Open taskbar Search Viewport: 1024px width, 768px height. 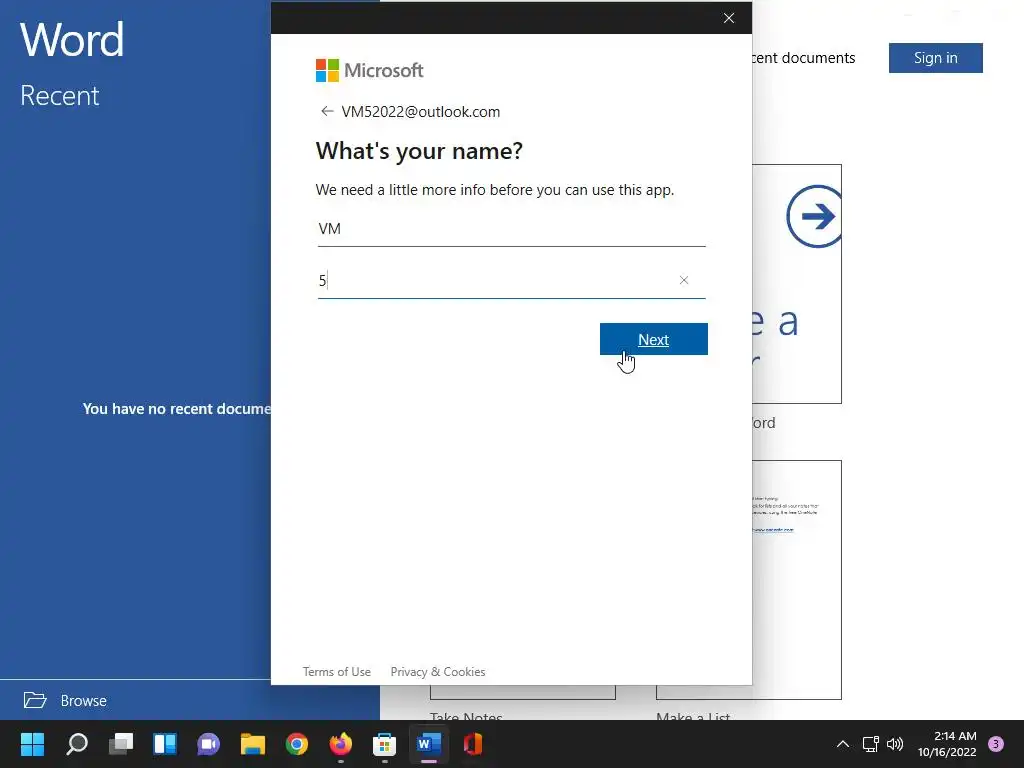click(77, 744)
